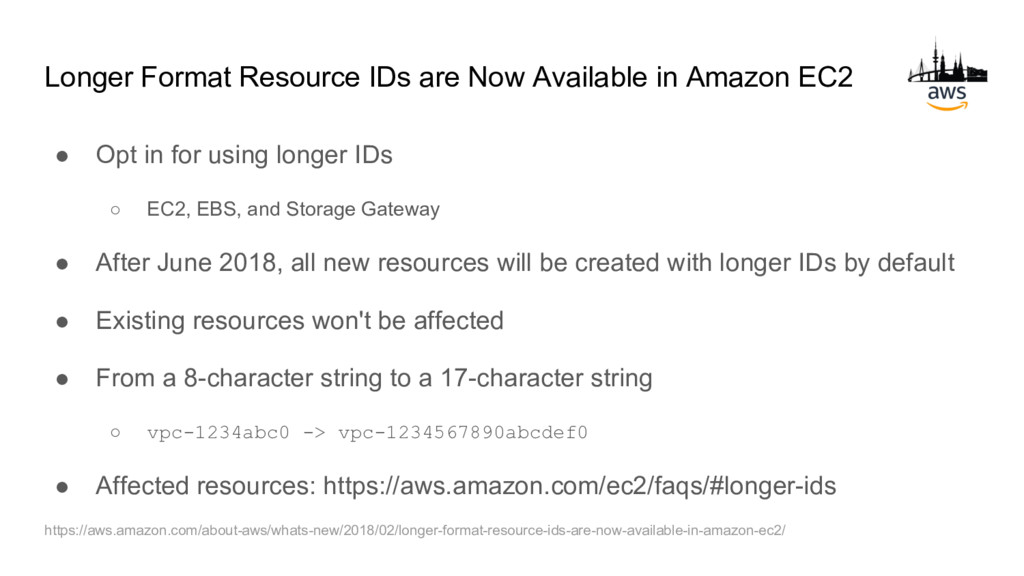The image size is (1024, 576).
Task: Click the bullet before 'From a 8-character'
Action: 63,379
